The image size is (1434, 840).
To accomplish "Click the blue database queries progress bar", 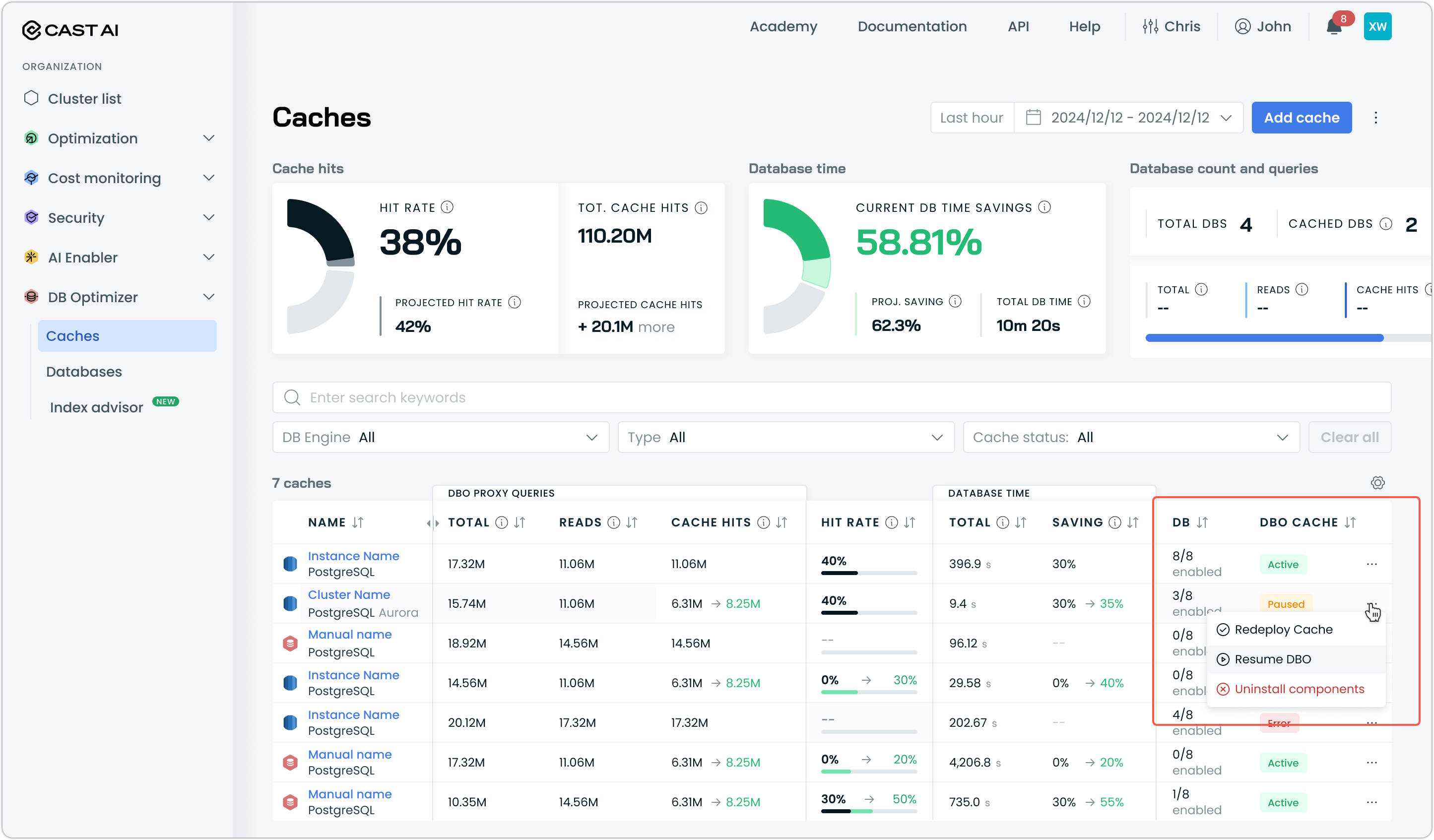I will tap(1264, 338).
